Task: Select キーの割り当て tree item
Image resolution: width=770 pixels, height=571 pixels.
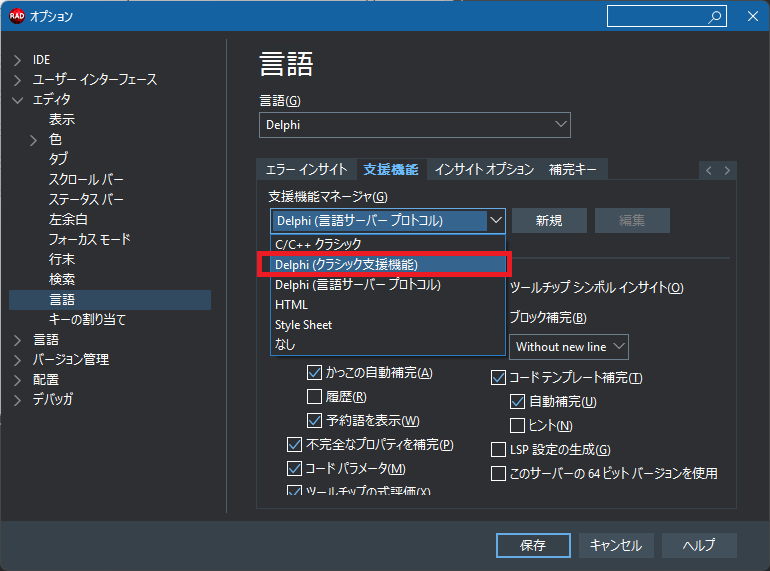Action: click(87, 320)
